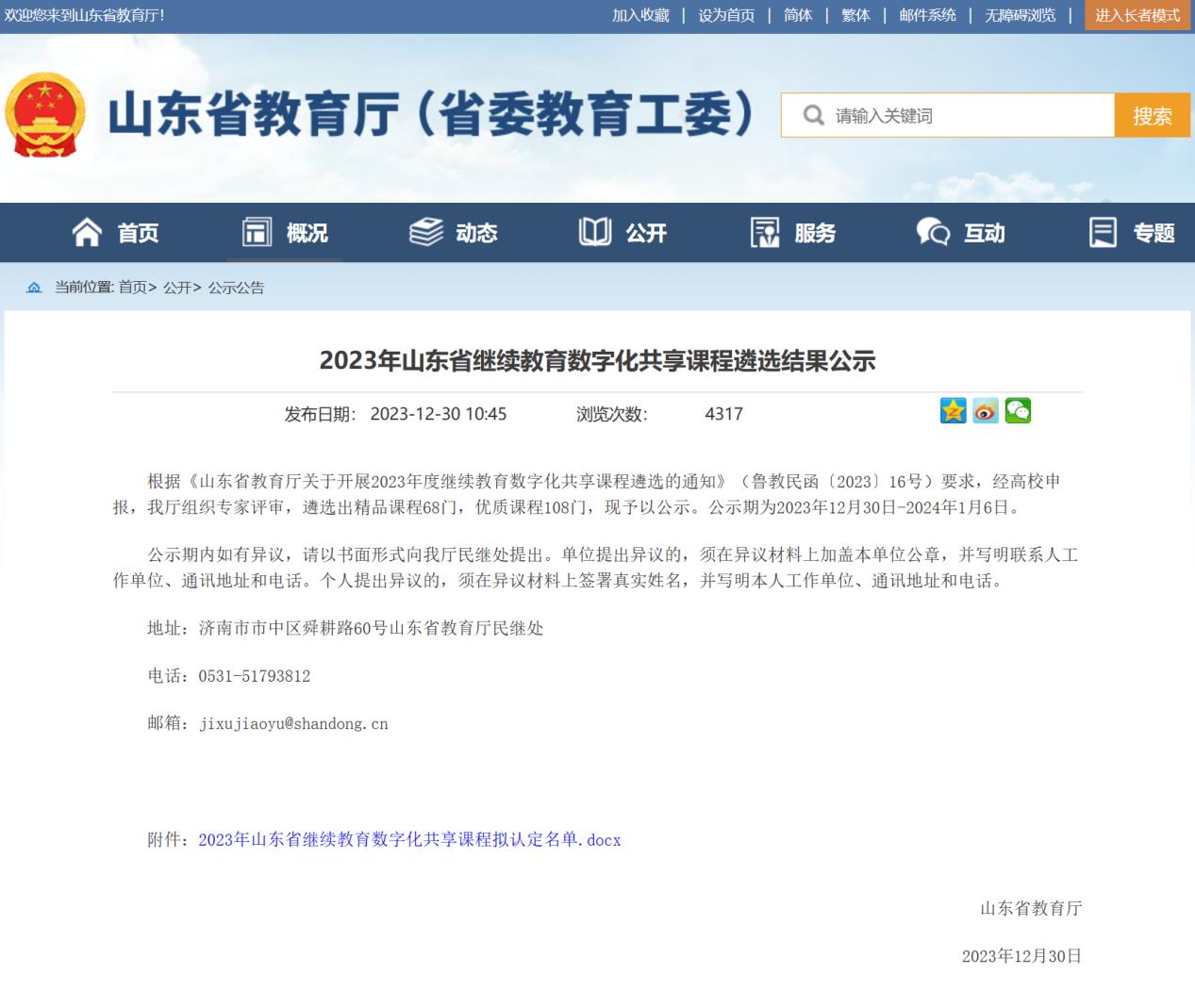The image size is (1195, 1008).
Task: Click the 服务 document icon
Action: pos(765,232)
